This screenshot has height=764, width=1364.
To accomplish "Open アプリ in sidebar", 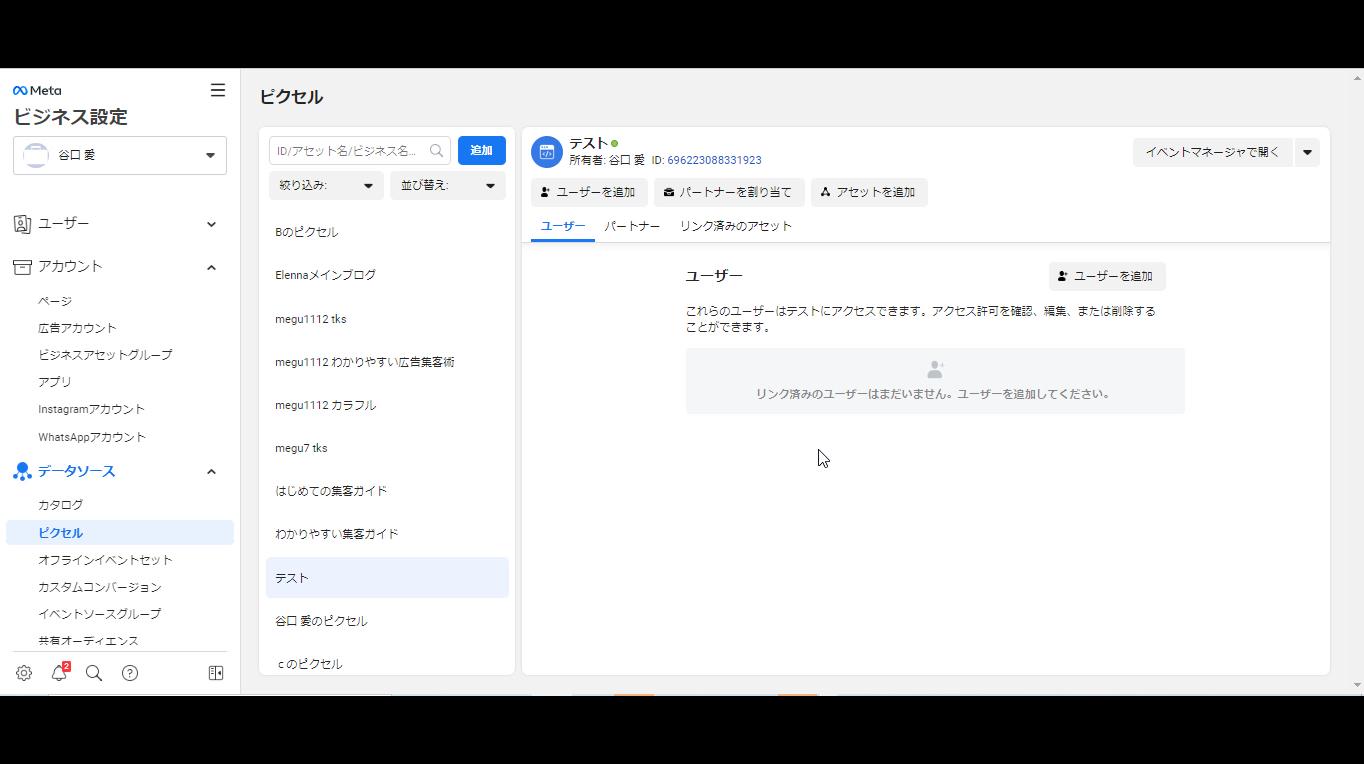I will [55, 382].
